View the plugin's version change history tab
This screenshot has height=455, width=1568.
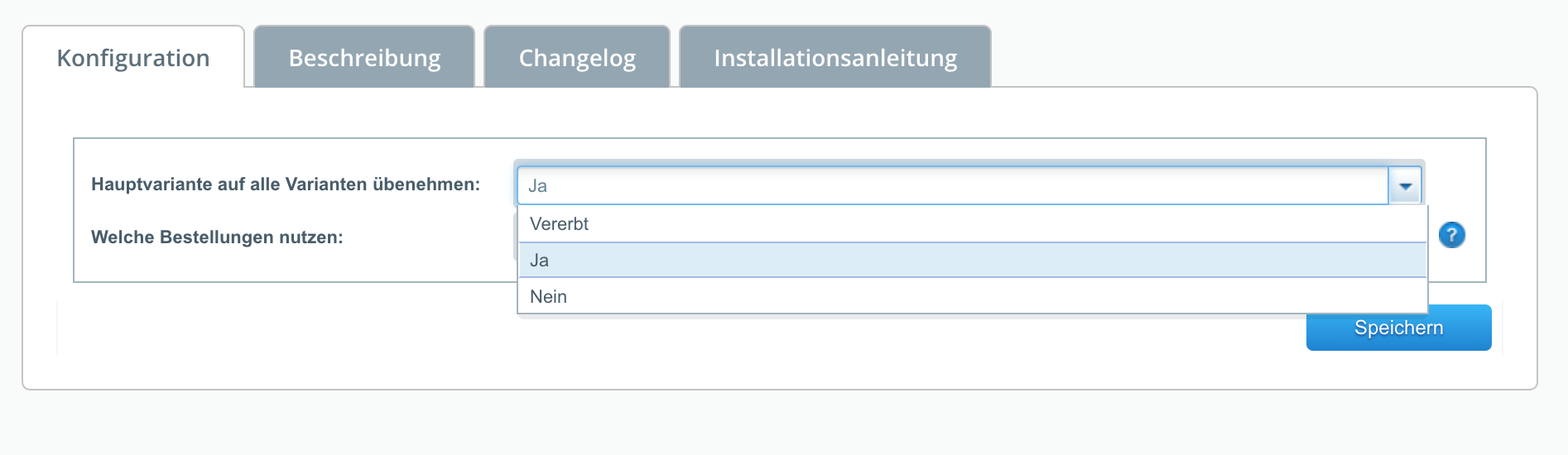pos(577,58)
